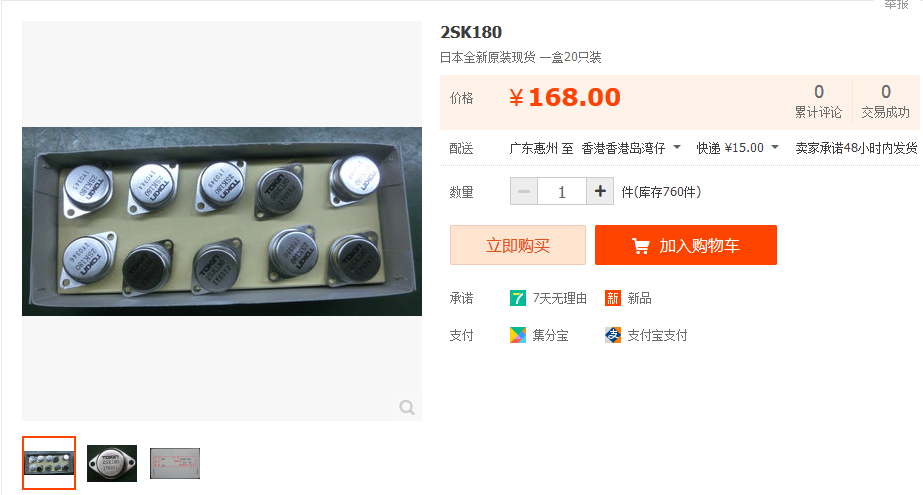Select the second thumbnail of single transistor

pos(112,463)
